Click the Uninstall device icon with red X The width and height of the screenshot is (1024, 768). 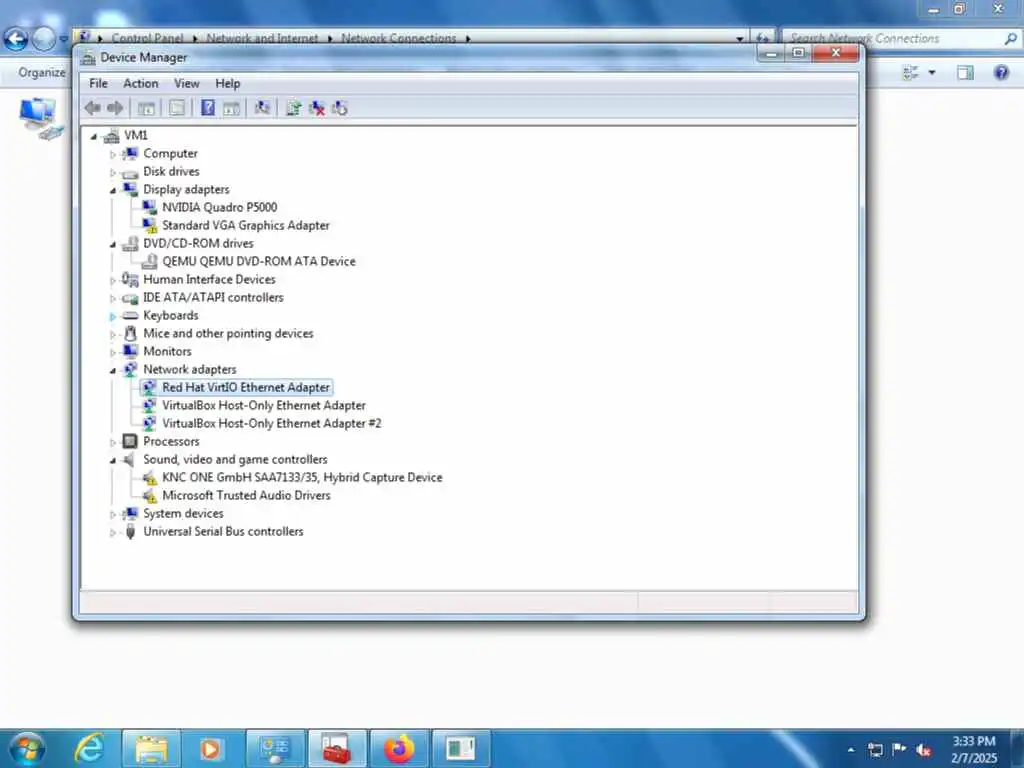tap(317, 108)
